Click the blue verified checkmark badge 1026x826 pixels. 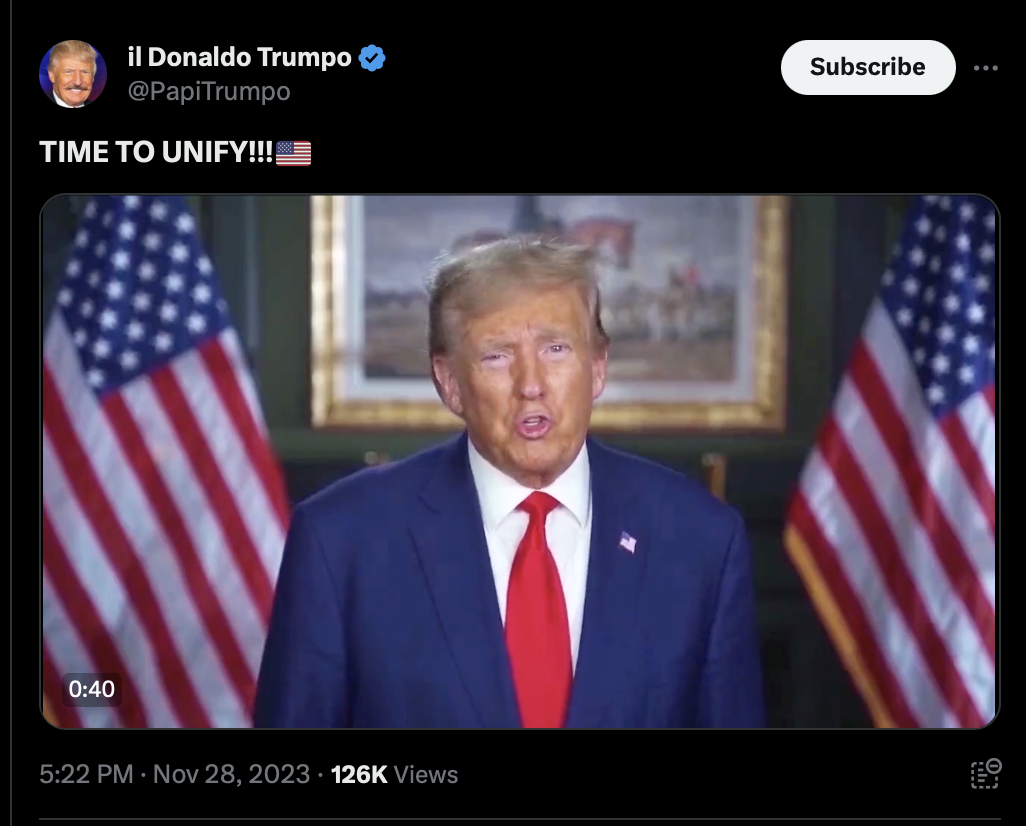[x=372, y=58]
